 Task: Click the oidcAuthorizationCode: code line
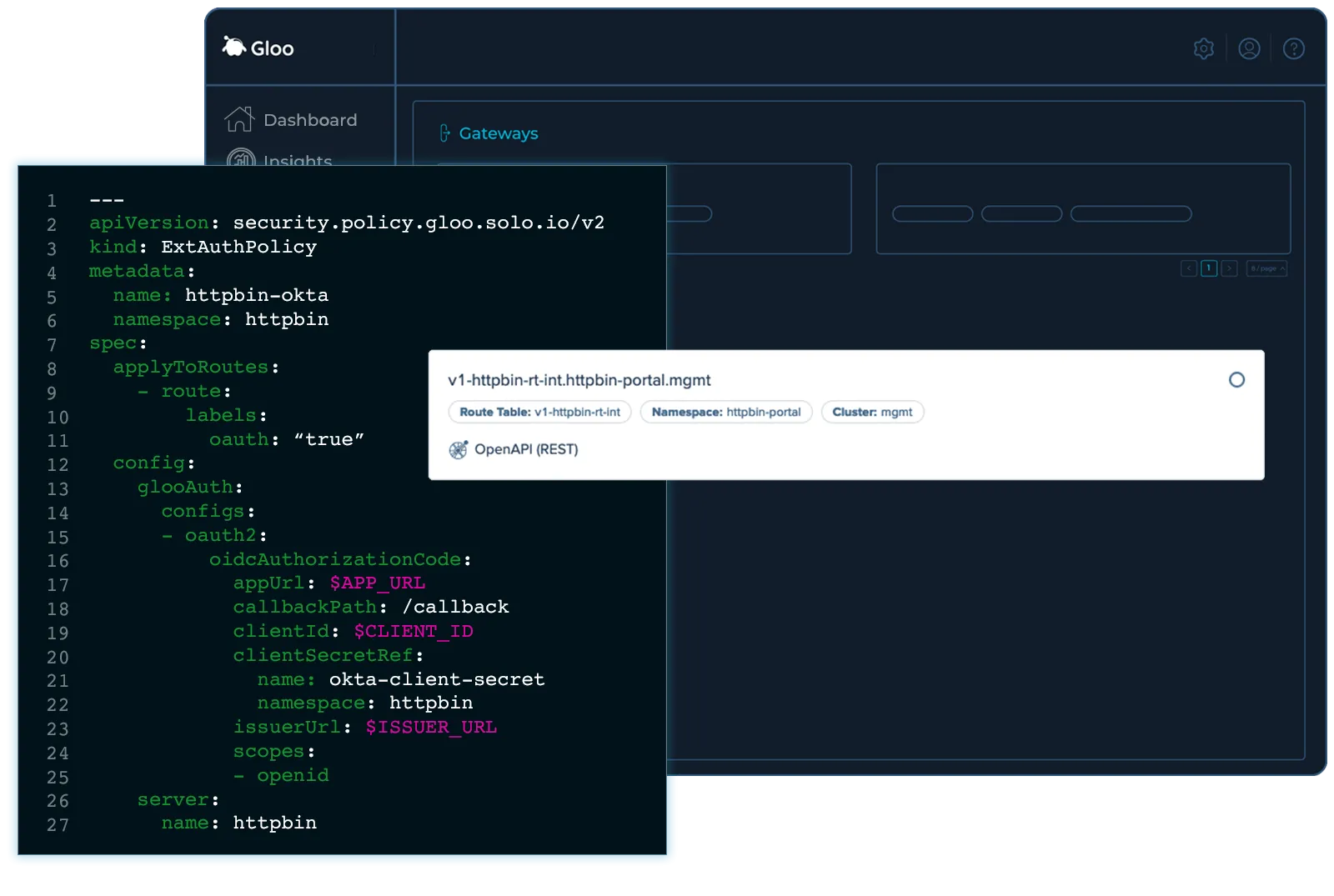coord(340,559)
